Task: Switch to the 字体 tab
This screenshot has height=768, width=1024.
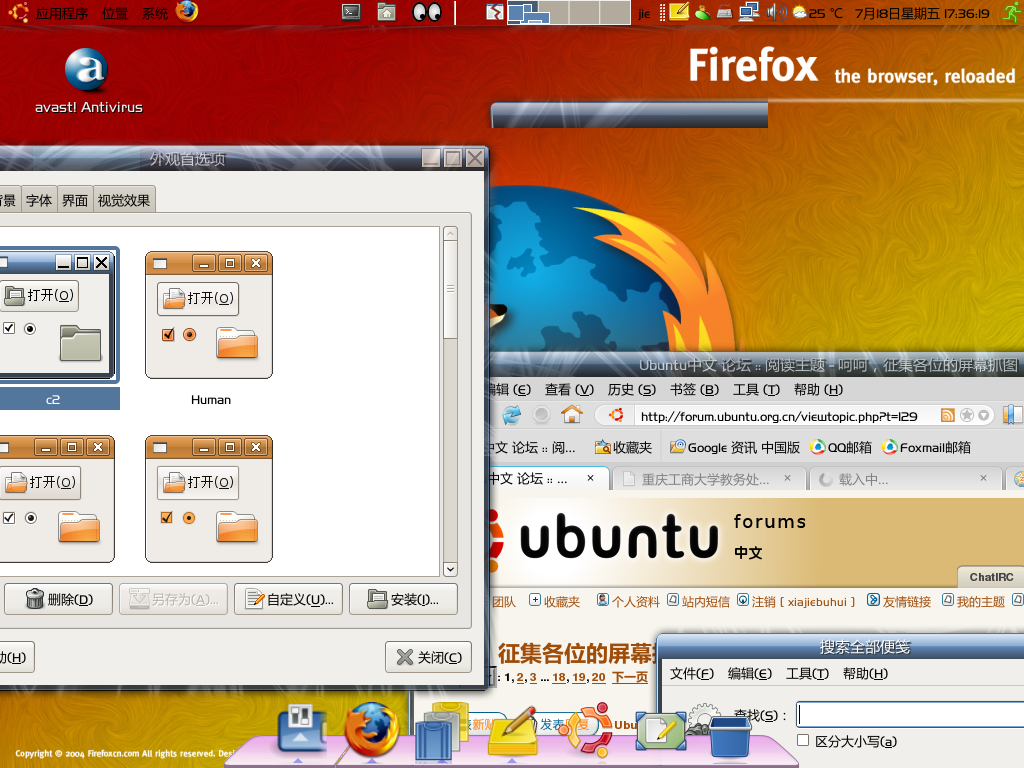Action: [39, 200]
